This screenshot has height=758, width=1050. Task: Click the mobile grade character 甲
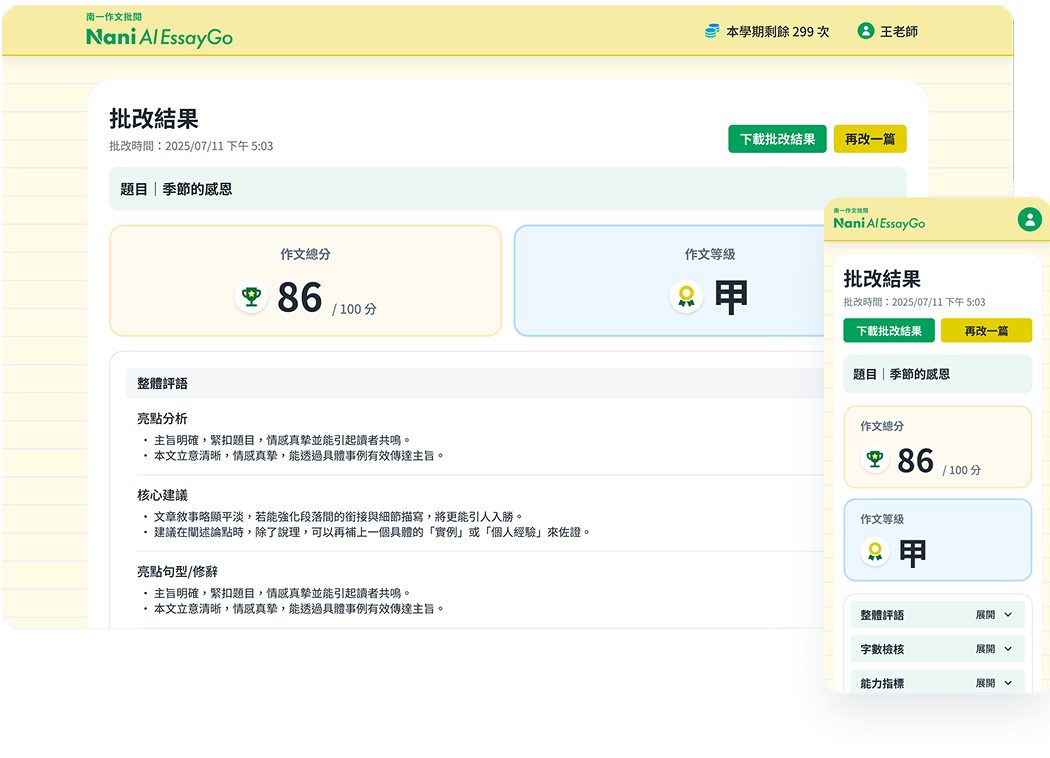coord(912,553)
